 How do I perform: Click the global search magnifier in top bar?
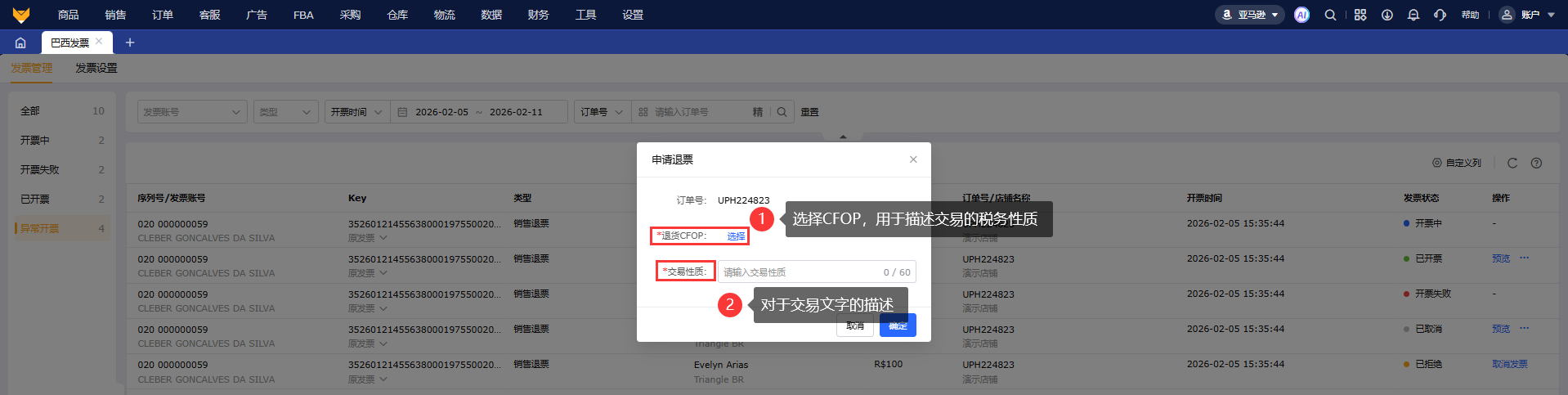coord(1330,15)
